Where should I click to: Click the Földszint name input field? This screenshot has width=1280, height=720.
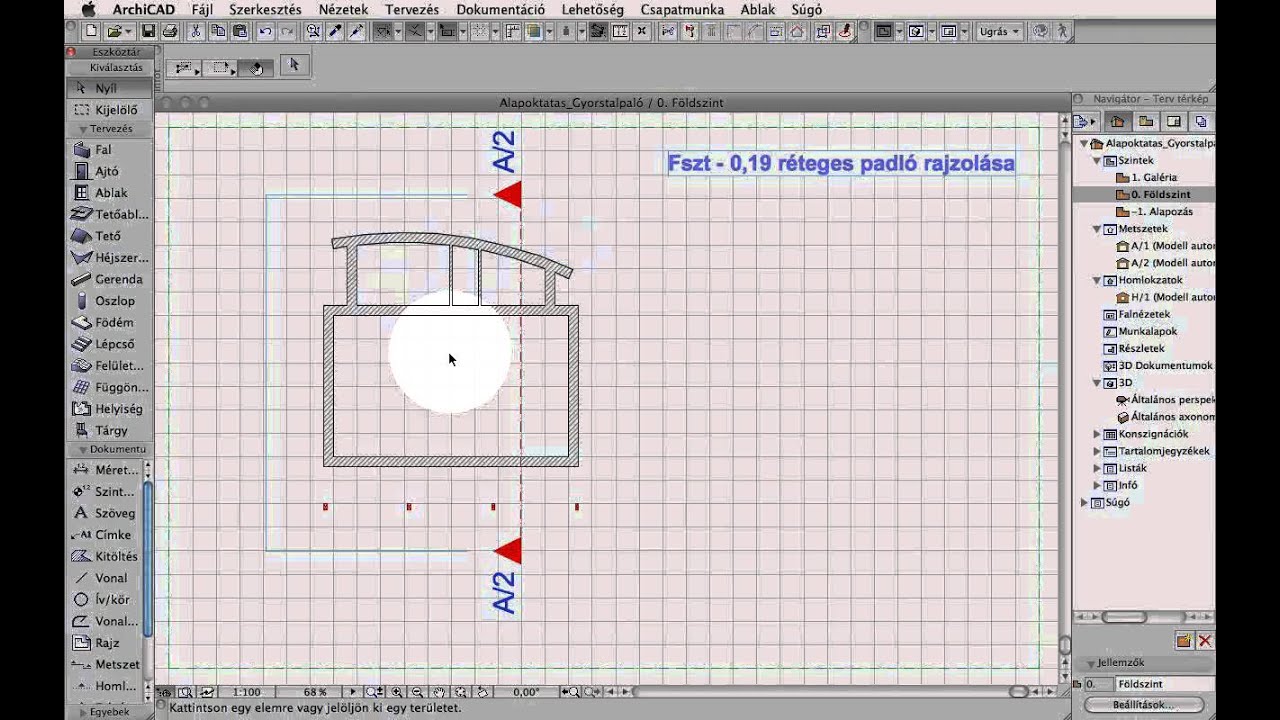click(x=1163, y=684)
